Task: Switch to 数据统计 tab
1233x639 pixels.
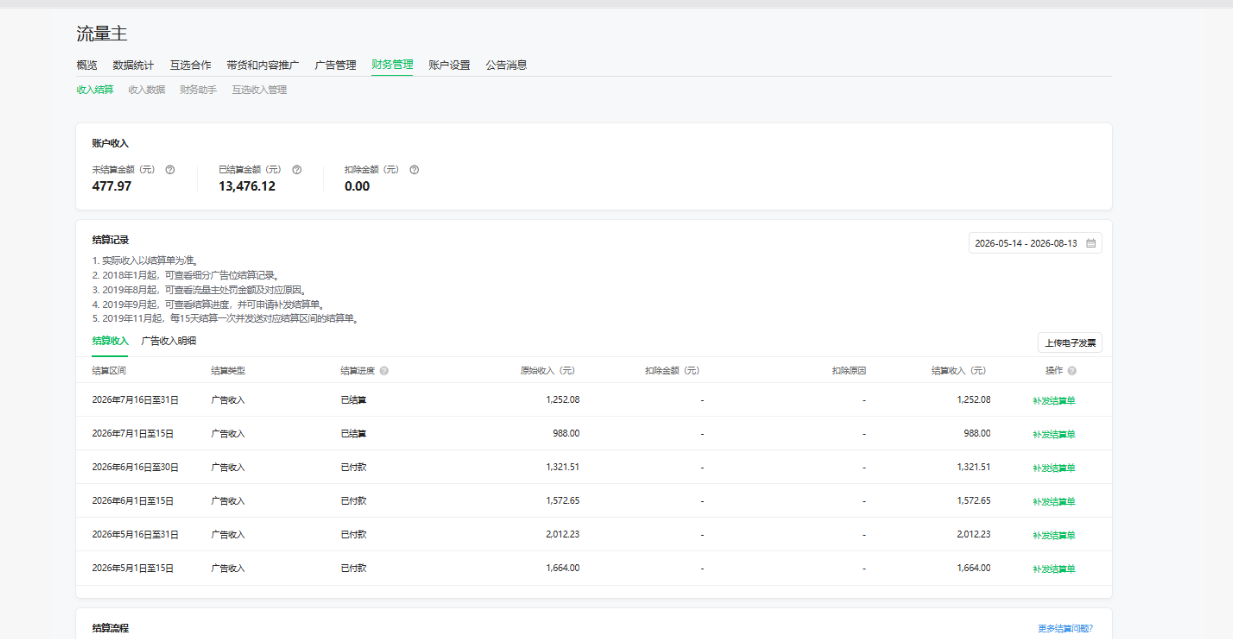Action: [133, 65]
